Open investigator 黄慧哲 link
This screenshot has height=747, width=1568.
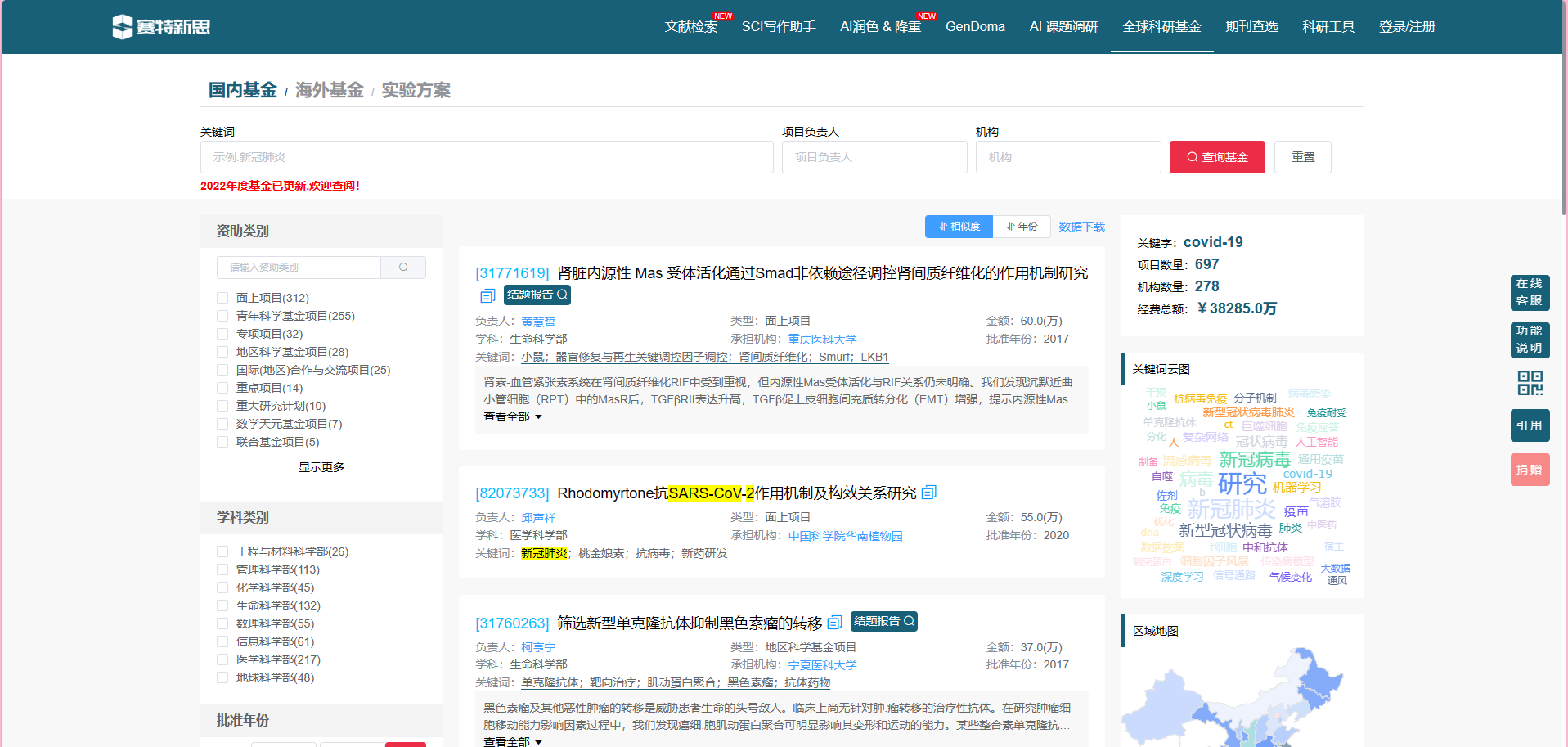tap(538, 322)
